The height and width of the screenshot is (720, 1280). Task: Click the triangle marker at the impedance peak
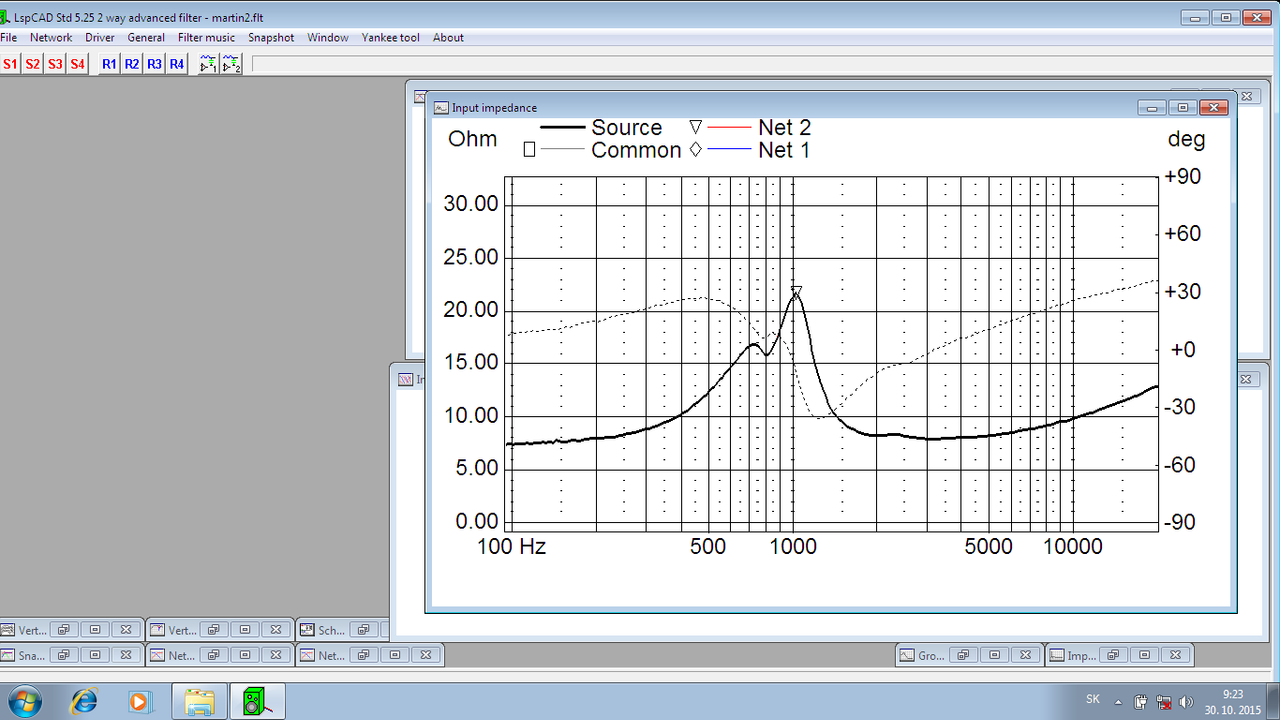coord(797,292)
